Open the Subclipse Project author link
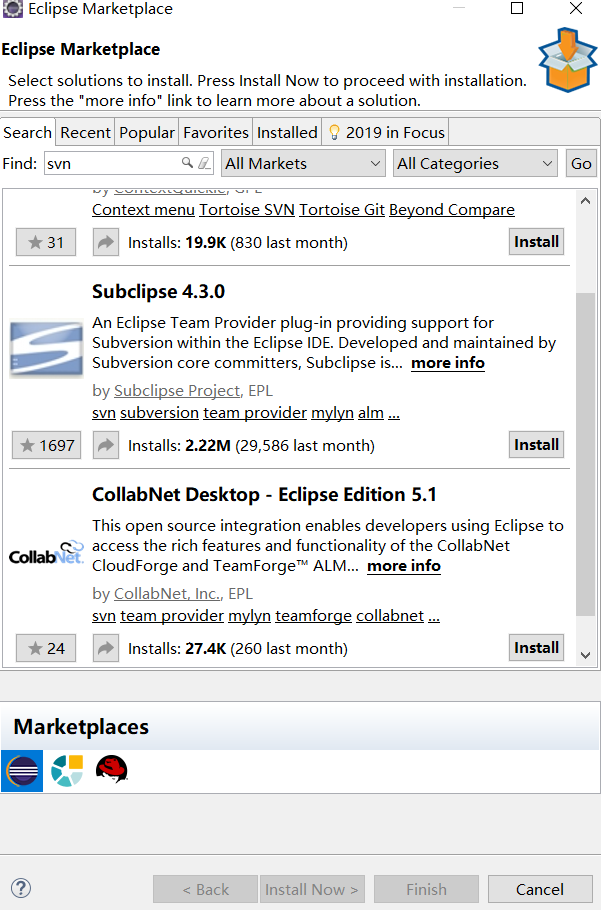Viewport: 601px width, 910px height. 177,391
